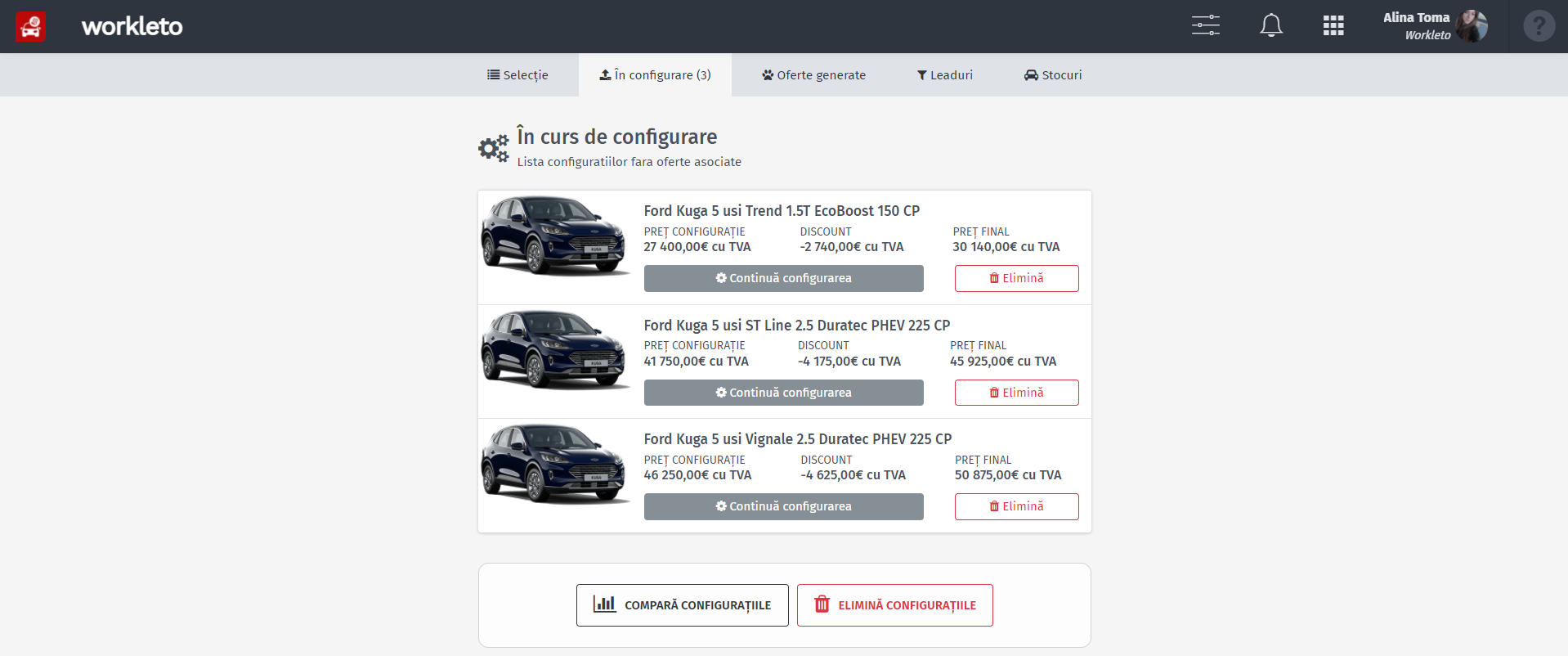The width and height of the screenshot is (1568, 656).
Task: Click the help question mark icon
Action: [1539, 26]
